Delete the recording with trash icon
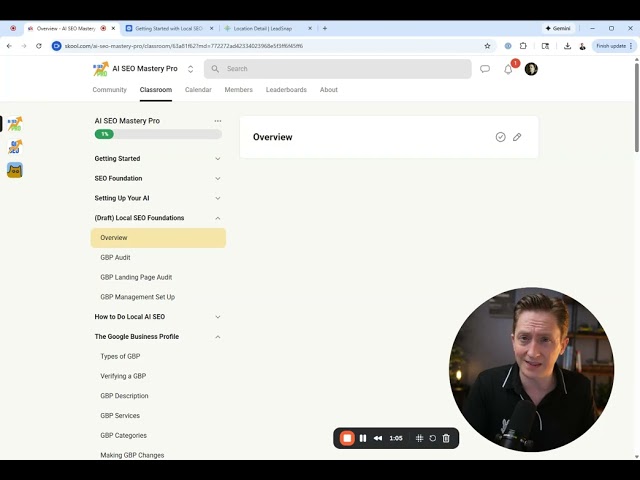 (x=446, y=438)
